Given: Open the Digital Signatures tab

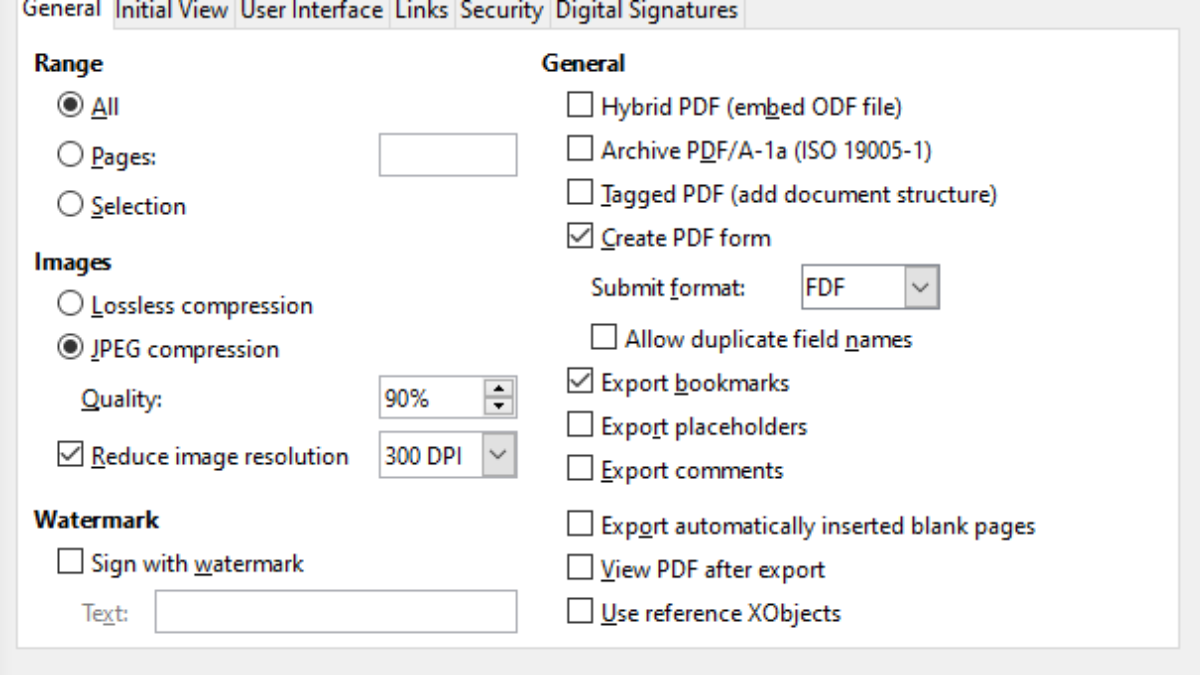Looking at the screenshot, I should [x=646, y=11].
